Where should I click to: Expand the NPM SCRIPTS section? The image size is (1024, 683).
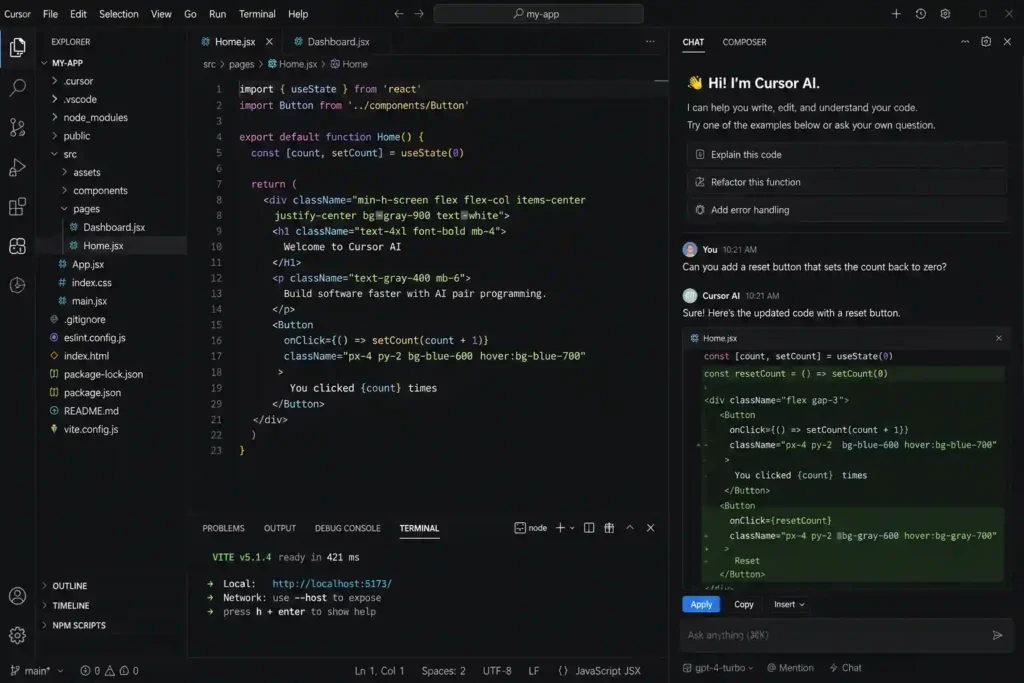click(x=78, y=625)
